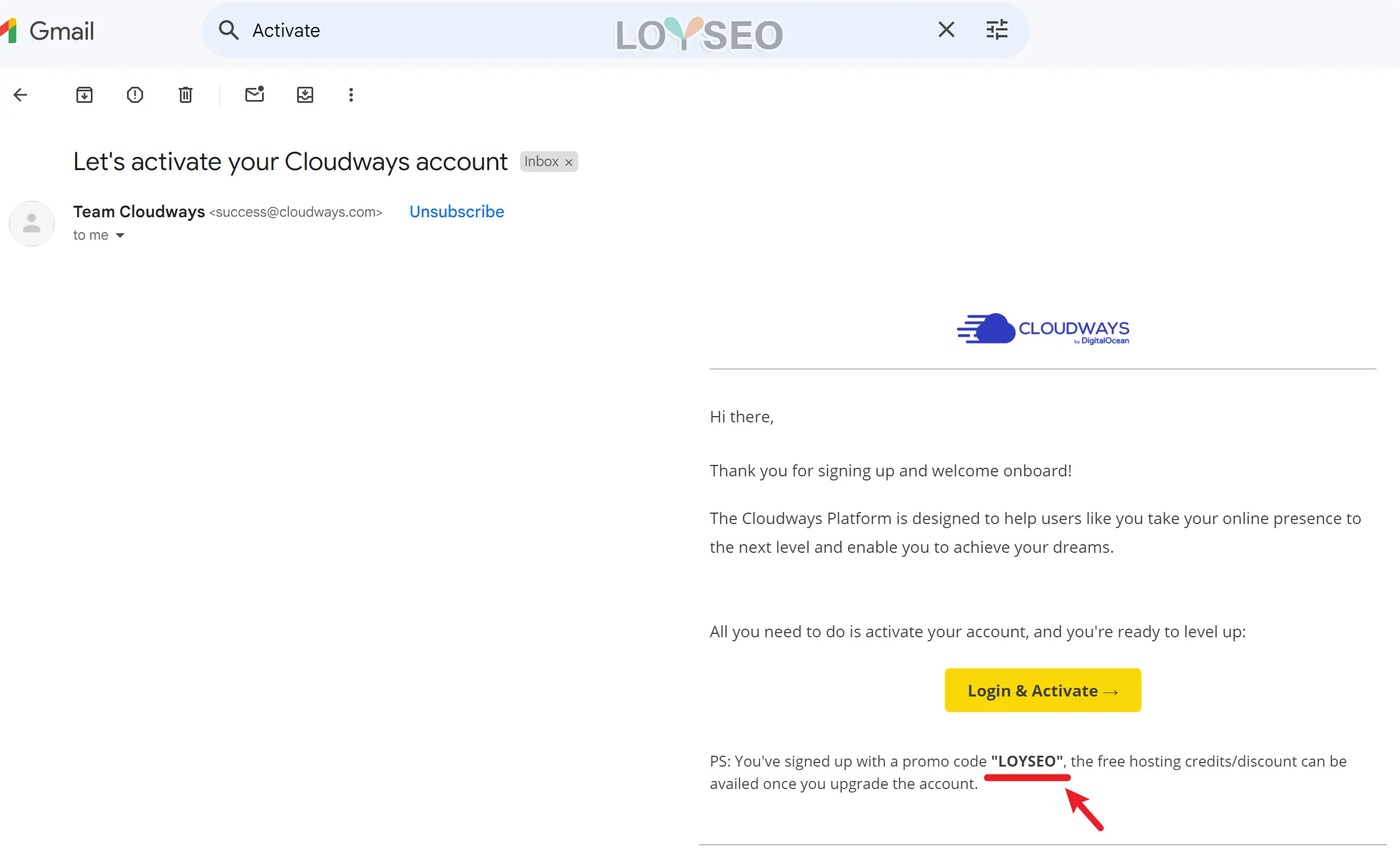Remove the Inbox label with its x

point(568,162)
